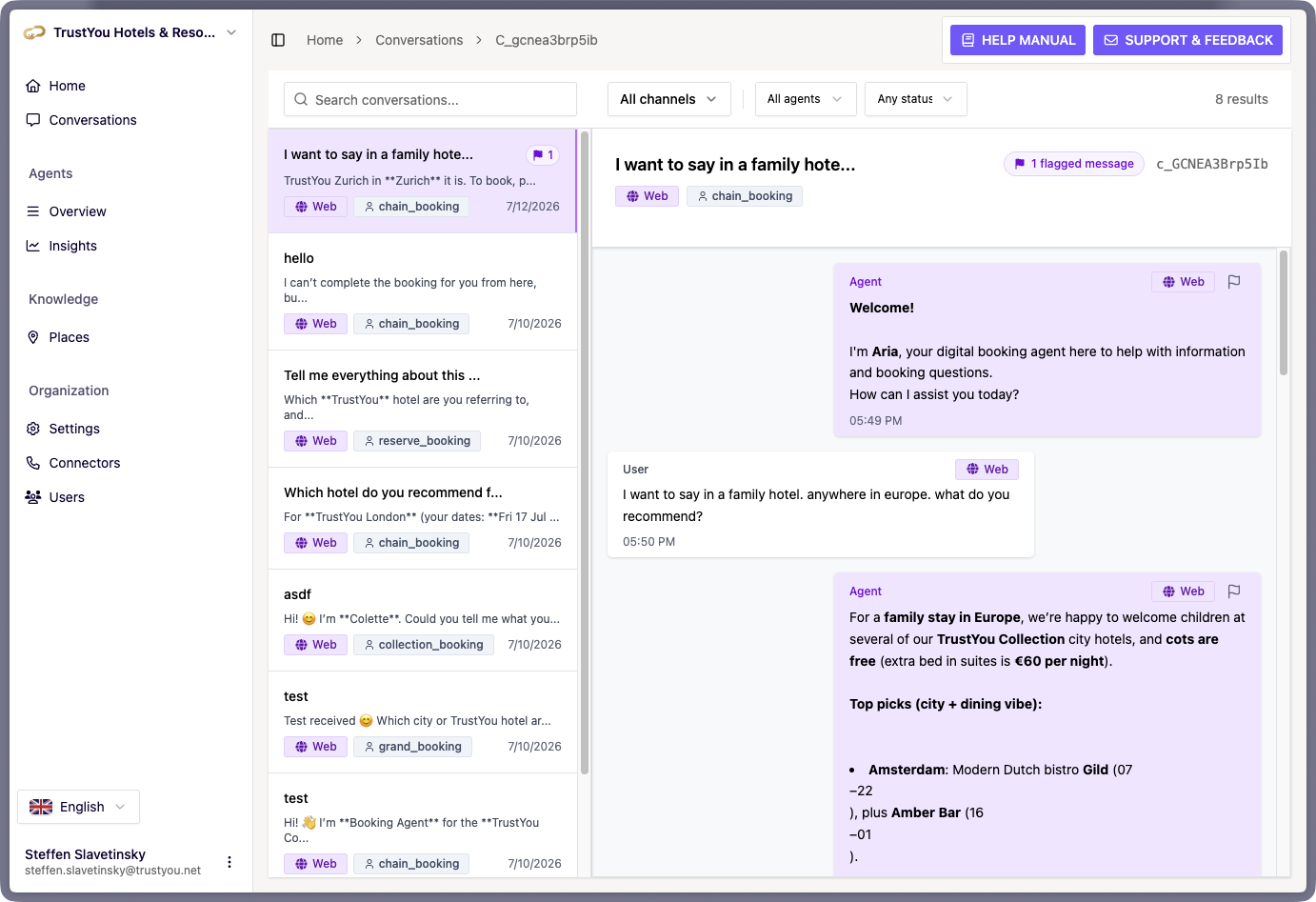
Task: Click chain_booking tag in conversation header
Action: (x=745, y=196)
